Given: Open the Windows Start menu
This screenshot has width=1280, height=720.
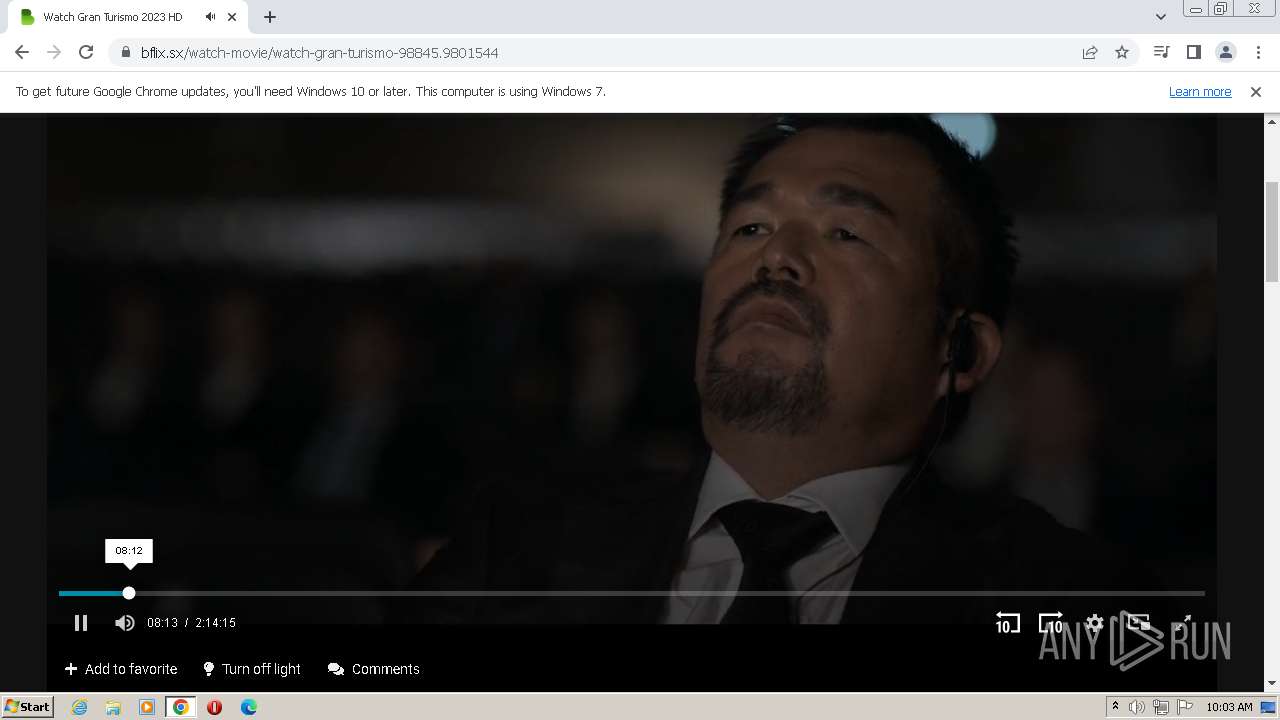Looking at the screenshot, I should pos(28,706).
